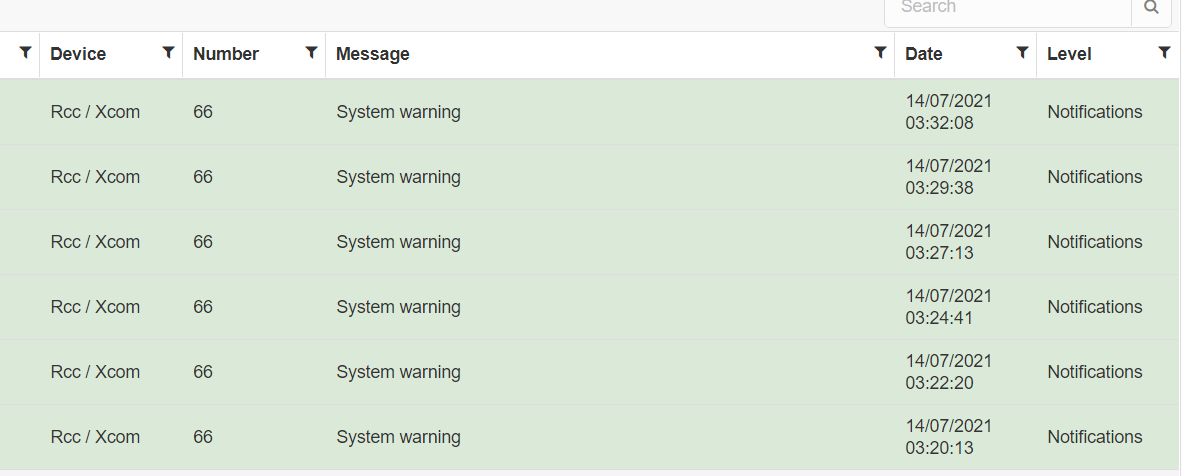Sort by the Level column header
Image resolution: width=1188 pixels, height=476 pixels.
pyautogui.click(x=1069, y=54)
